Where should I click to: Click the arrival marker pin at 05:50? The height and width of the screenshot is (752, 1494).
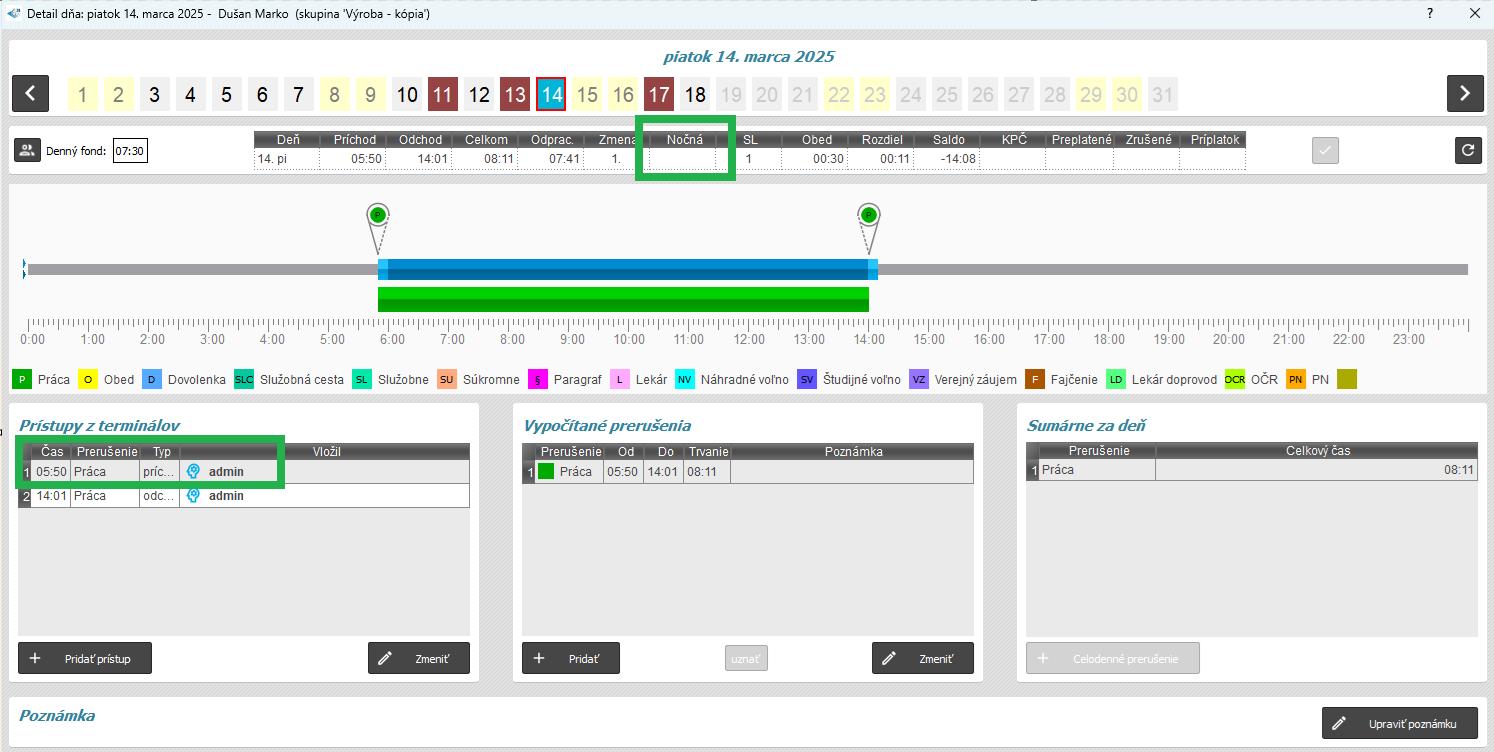click(377, 215)
